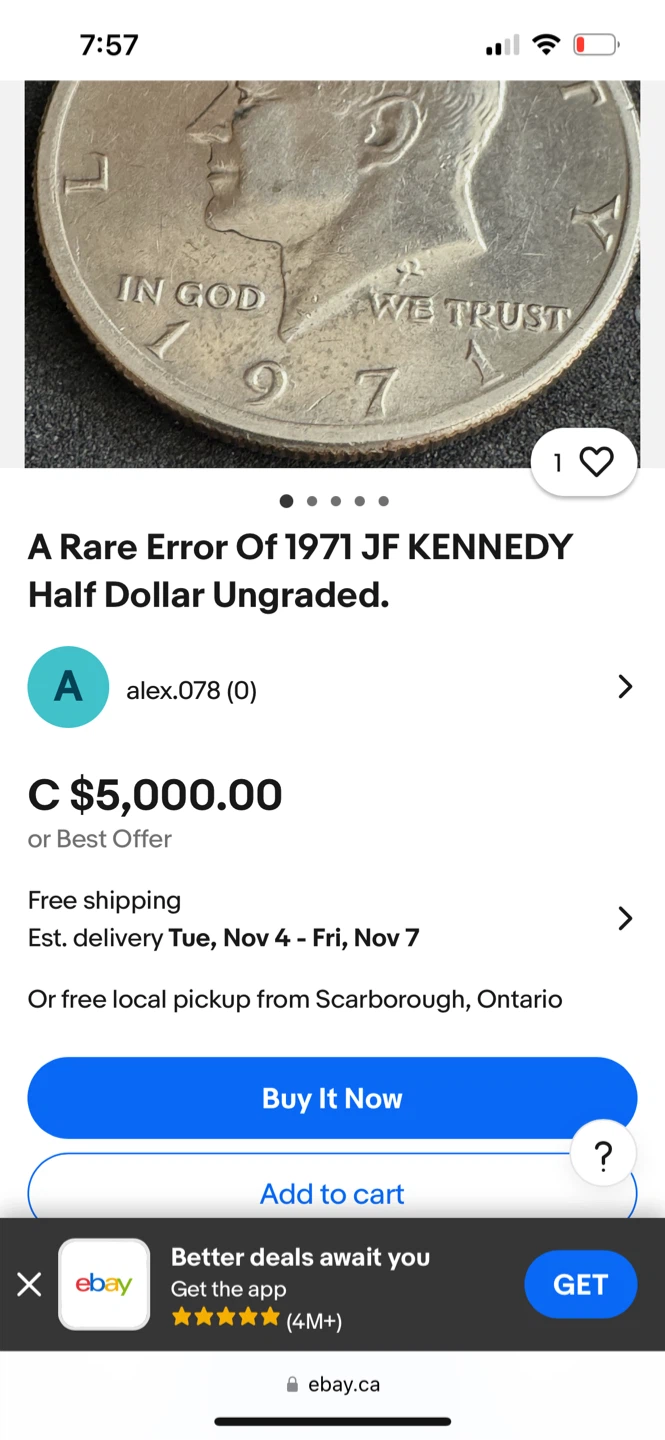Open the 1971 Kennedy coin photo
This screenshot has width=665, height=1440.
332,270
